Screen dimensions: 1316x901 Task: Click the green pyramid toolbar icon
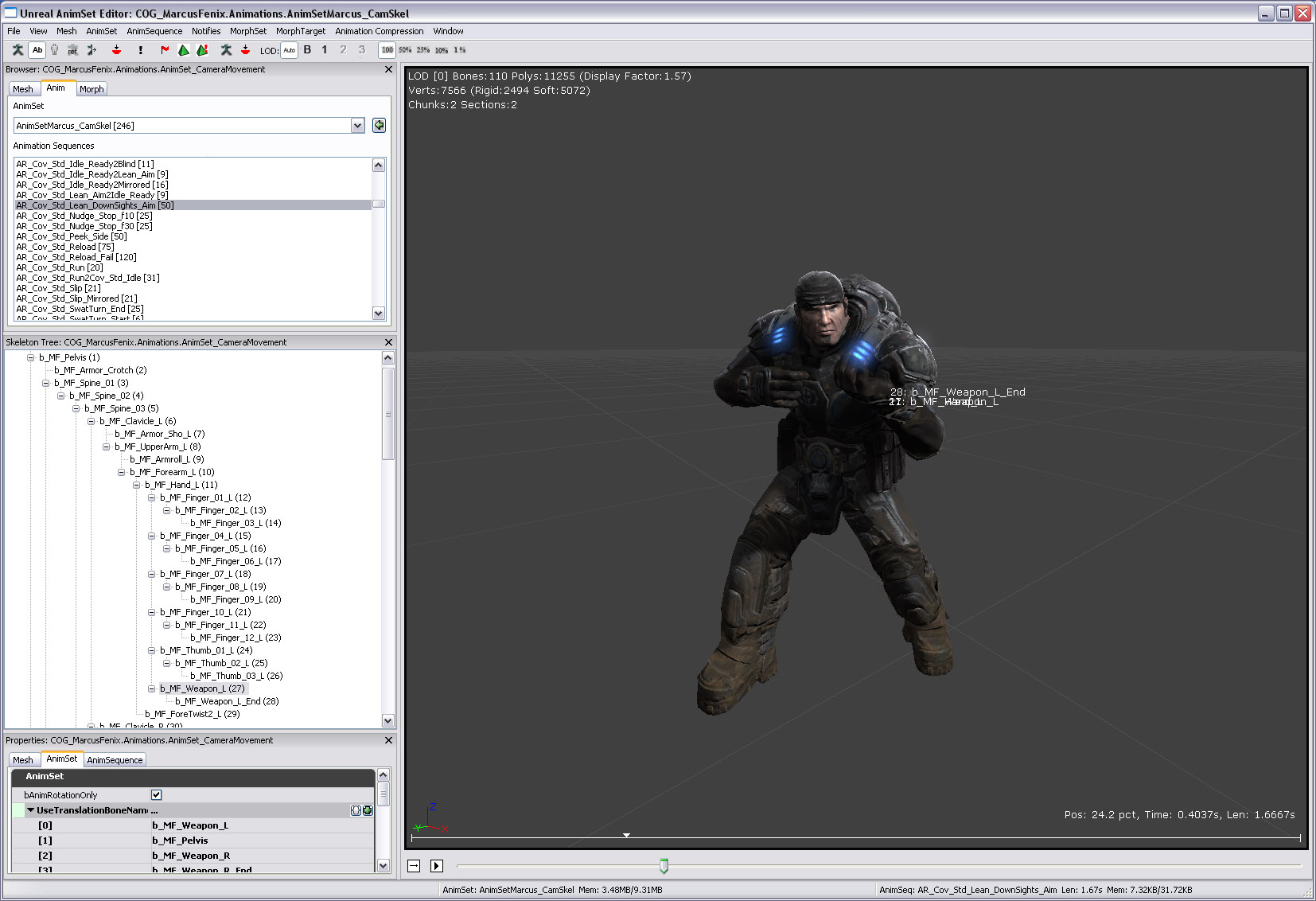(x=184, y=50)
